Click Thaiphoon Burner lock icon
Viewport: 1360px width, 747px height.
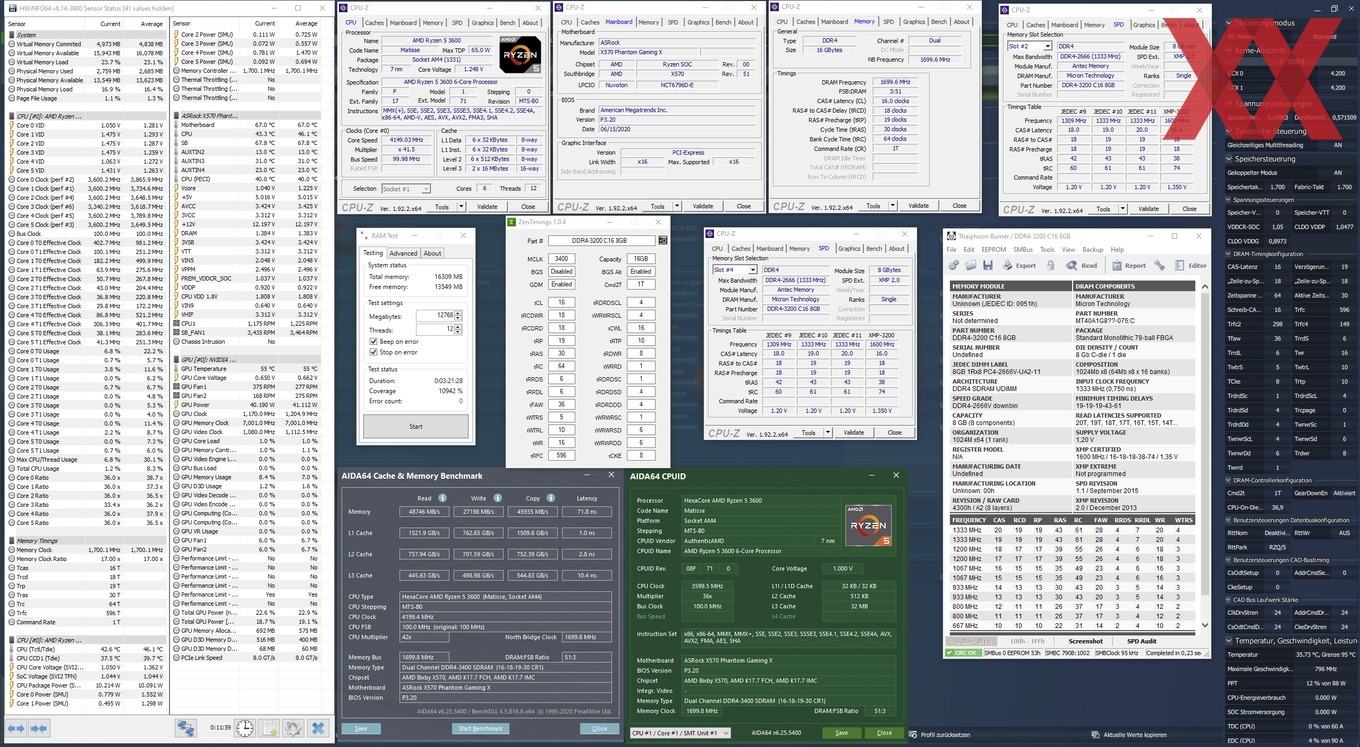click(x=1050, y=265)
